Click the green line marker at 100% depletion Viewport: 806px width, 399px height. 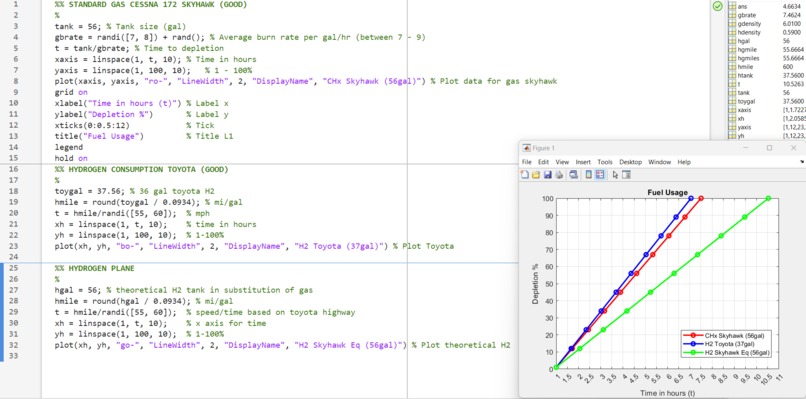tap(768, 198)
